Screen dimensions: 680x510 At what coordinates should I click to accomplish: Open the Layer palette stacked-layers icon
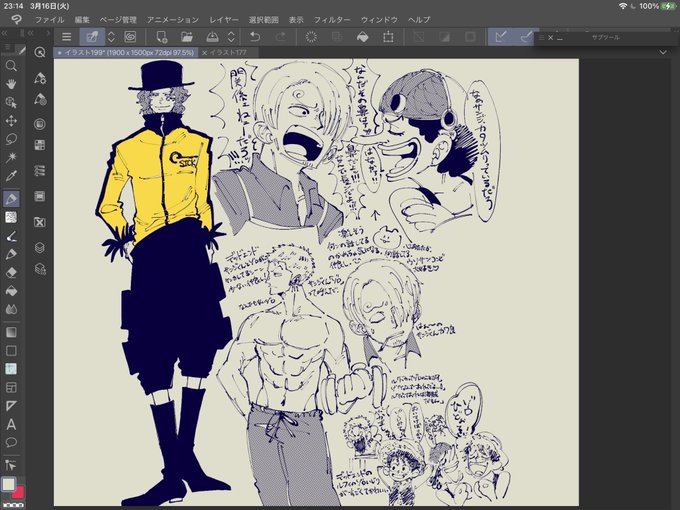[x=40, y=248]
